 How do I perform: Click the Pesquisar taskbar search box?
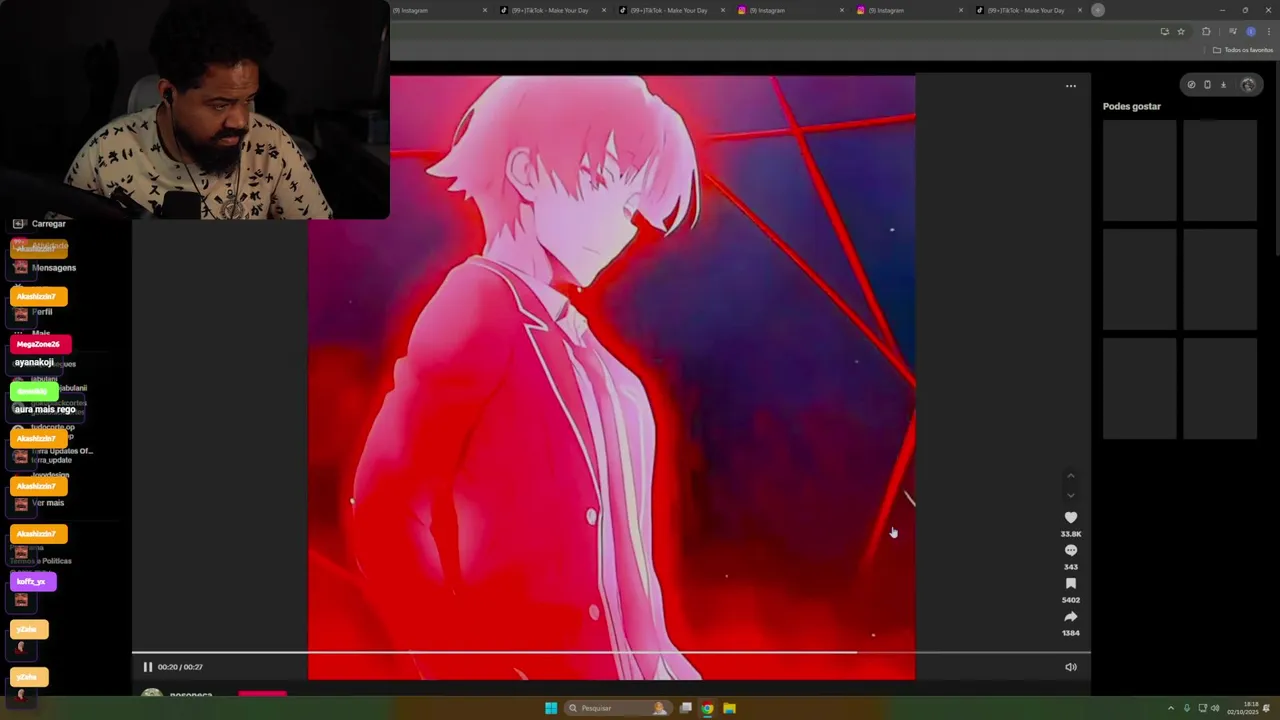click(x=618, y=708)
